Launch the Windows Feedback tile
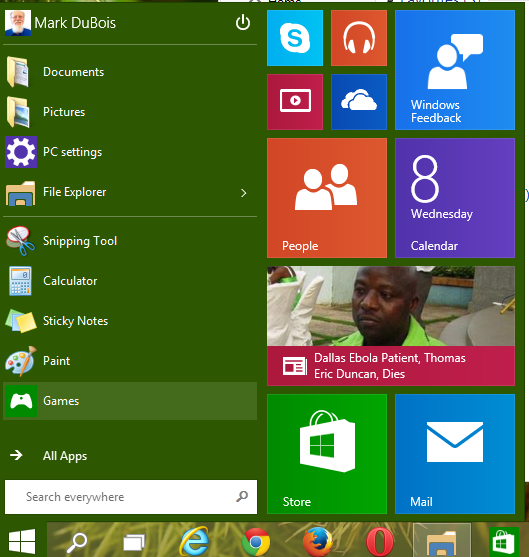 (455, 70)
